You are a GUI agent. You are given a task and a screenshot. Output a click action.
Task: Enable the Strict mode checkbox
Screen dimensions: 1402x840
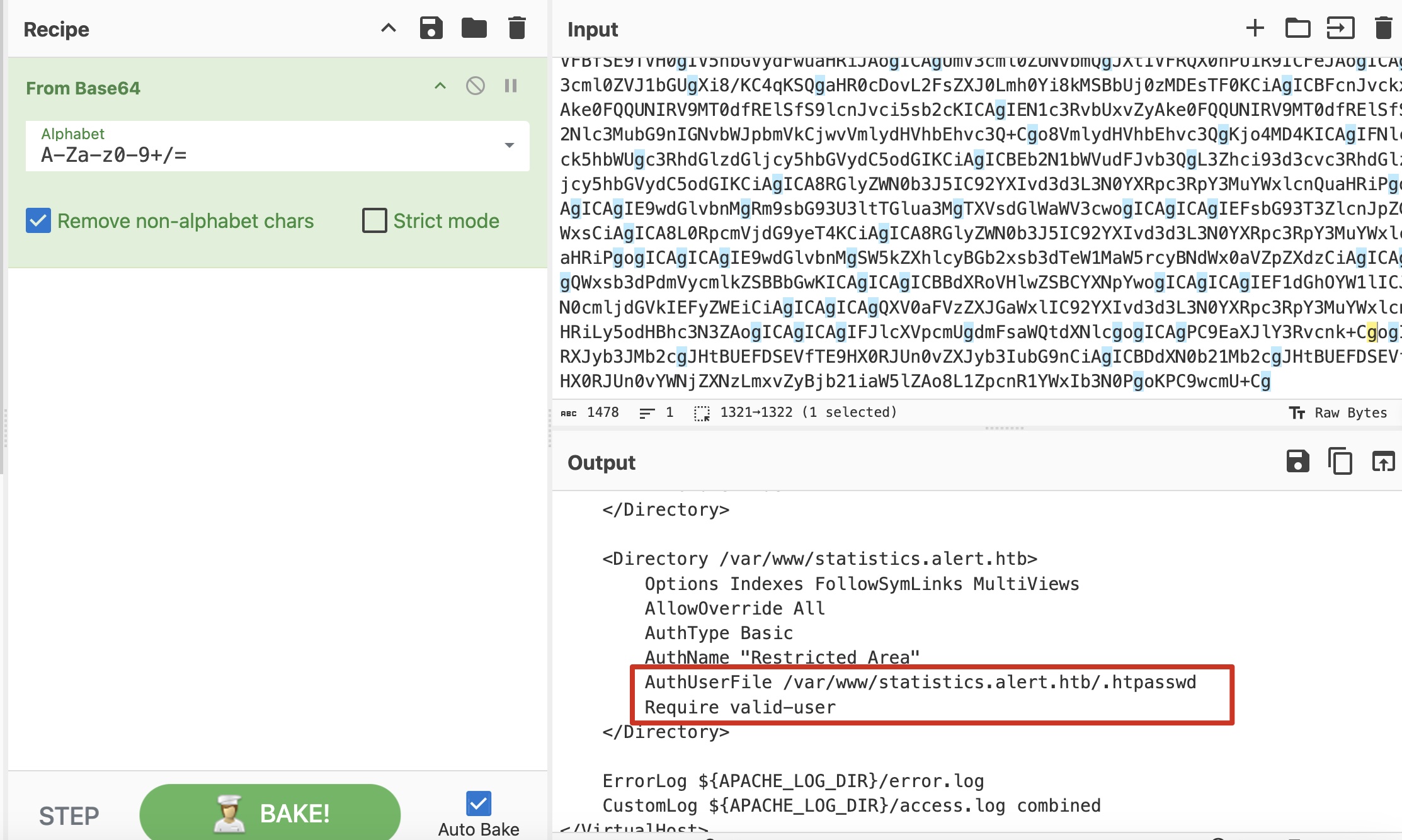click(x=375, y=221)
